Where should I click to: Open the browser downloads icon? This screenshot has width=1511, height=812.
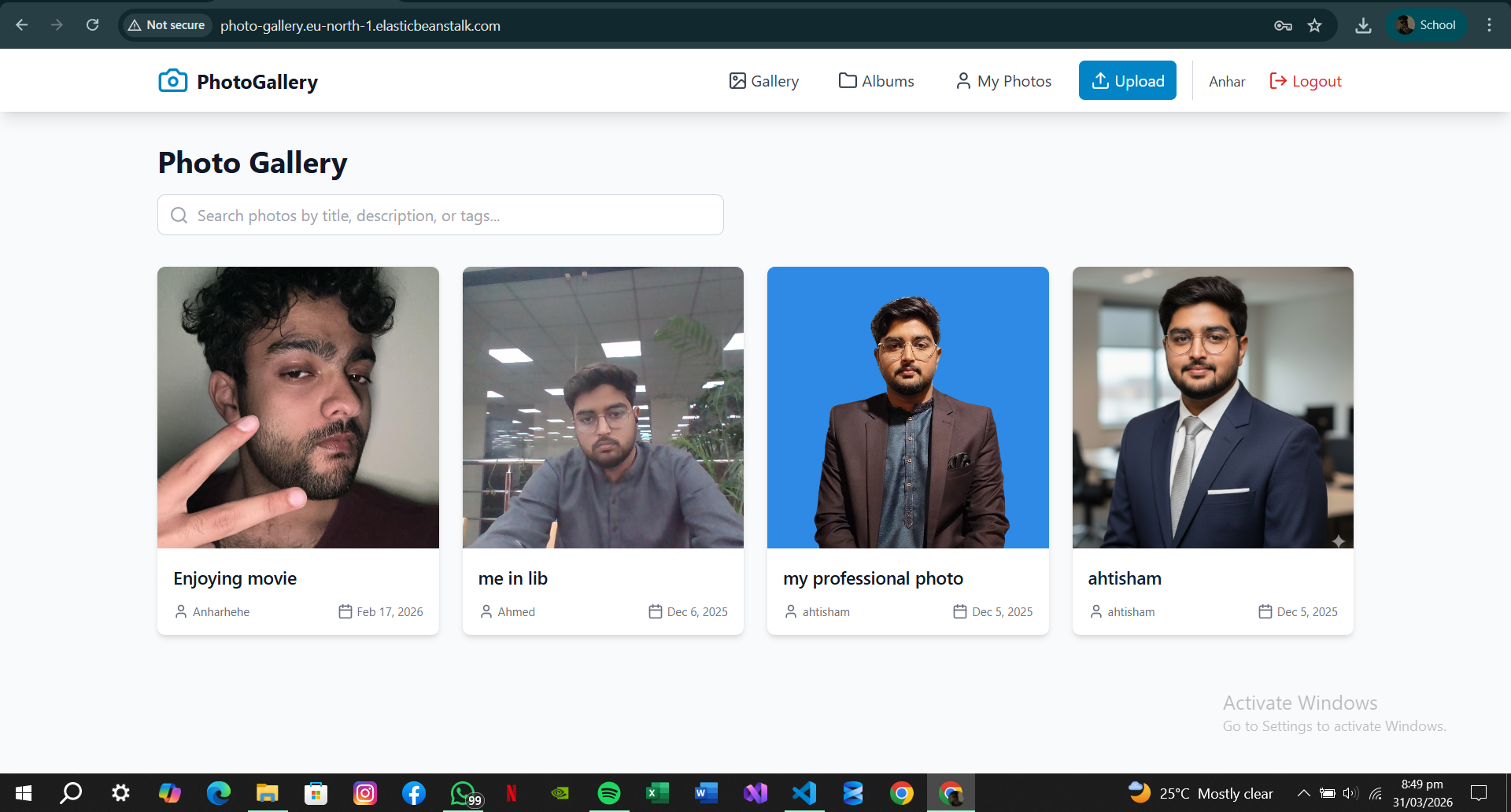[1363, 25]
